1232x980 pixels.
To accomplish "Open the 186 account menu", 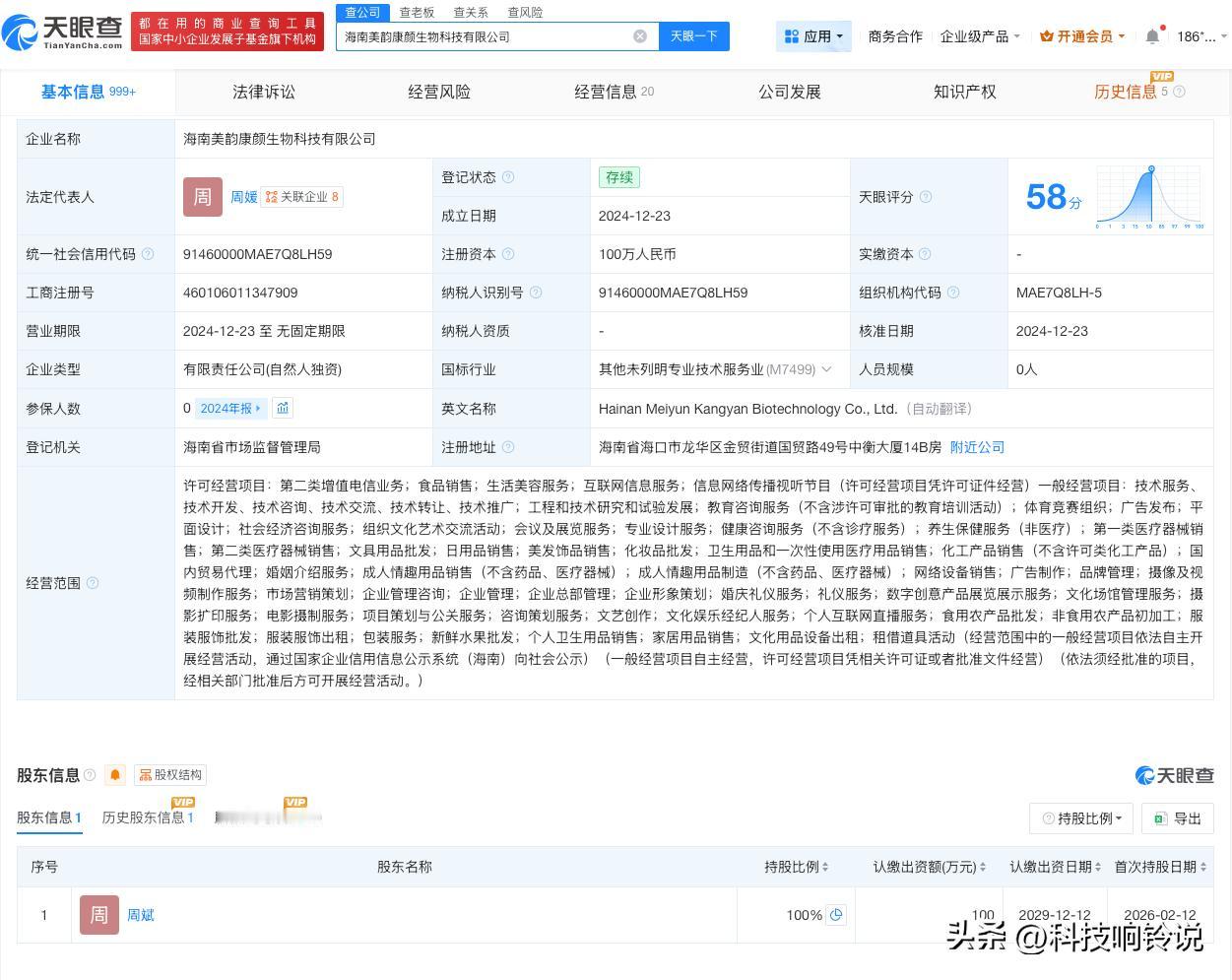I will 1201,36.
